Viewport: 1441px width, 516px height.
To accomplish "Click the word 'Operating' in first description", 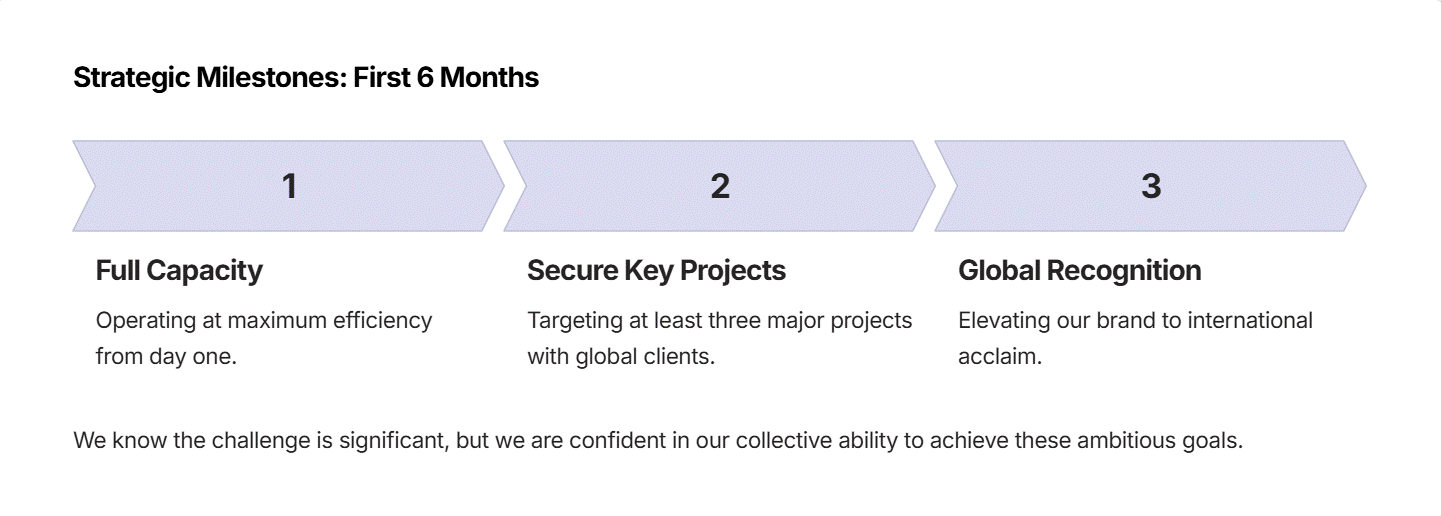I will coord(142,320).
